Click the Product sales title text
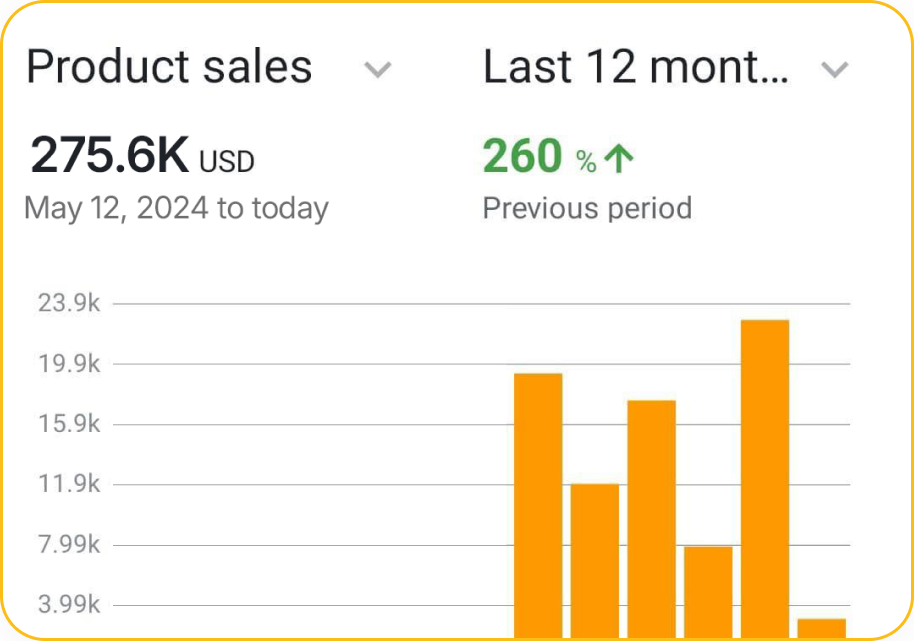The image size is (914, 641). pos(169,67)
